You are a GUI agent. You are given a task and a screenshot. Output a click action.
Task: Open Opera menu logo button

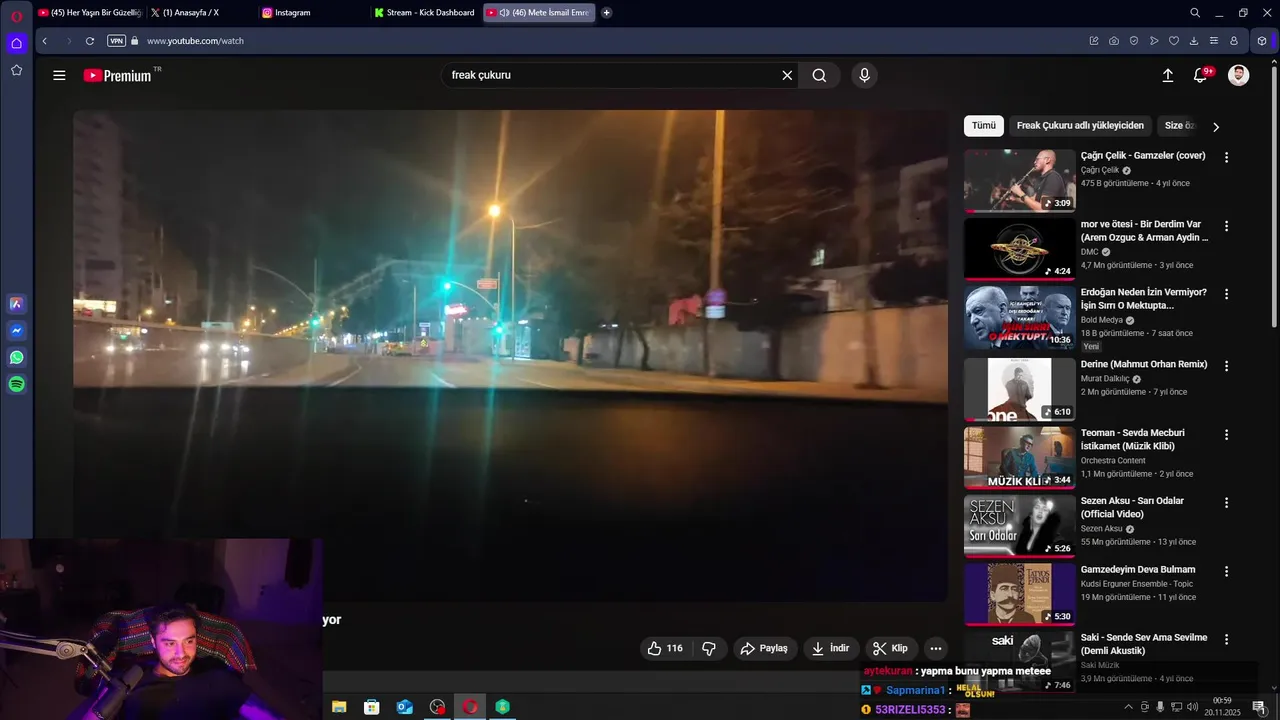pos(16,16)
